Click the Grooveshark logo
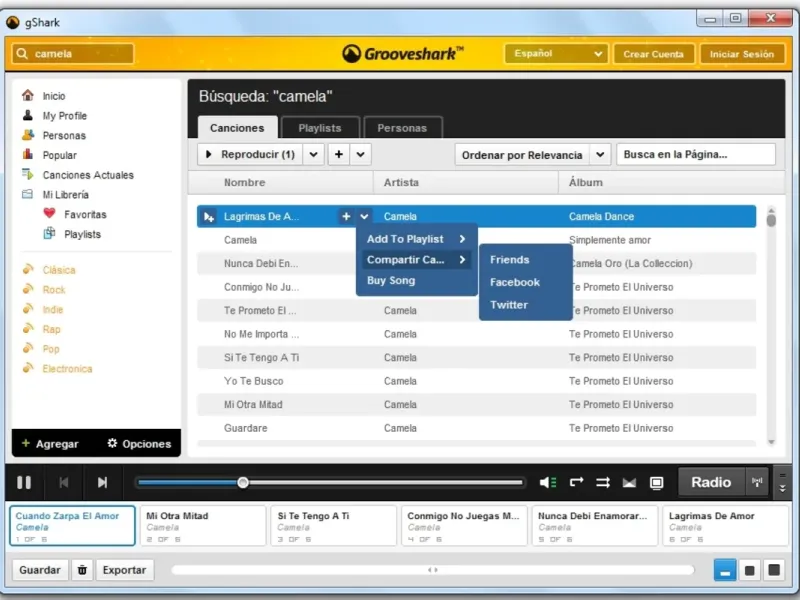800x600 pixels. tap(403, 53)
